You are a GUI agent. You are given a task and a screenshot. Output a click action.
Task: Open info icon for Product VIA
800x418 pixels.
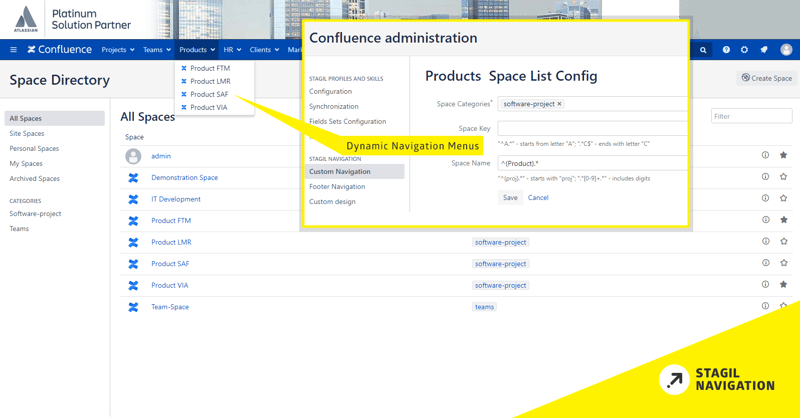[765, 284]
